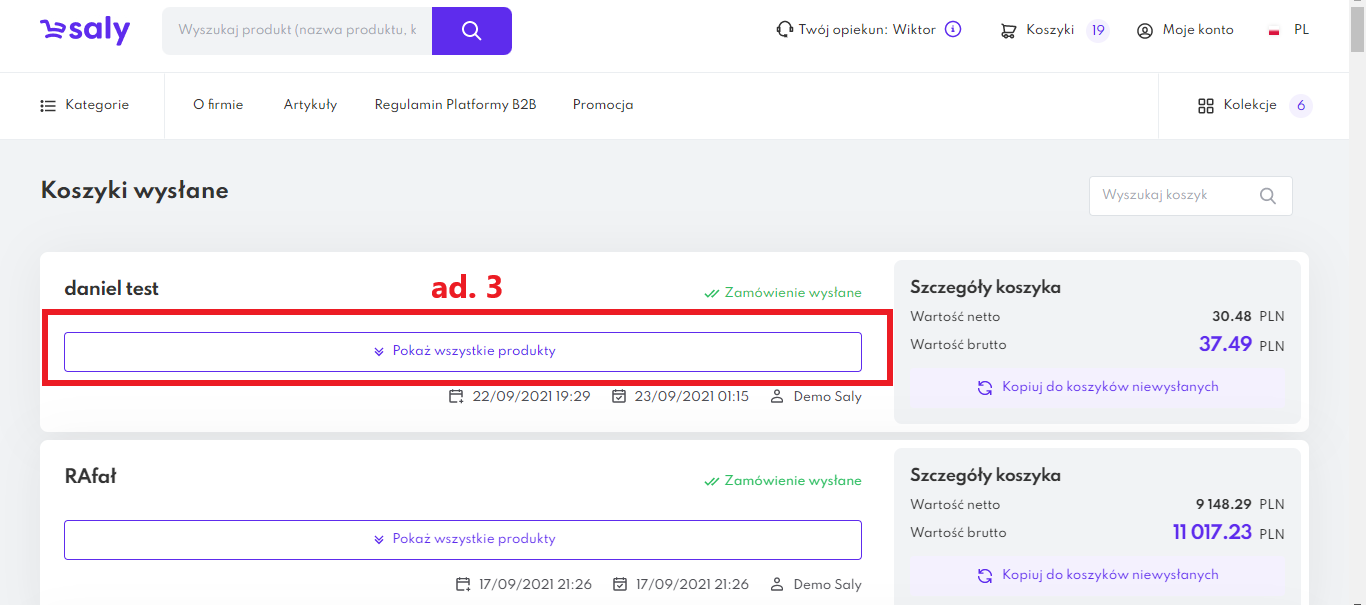This screenshot has height=605, width=1366.
Task: Click the info icon beside Wiktor
Action: click(953, 30)
